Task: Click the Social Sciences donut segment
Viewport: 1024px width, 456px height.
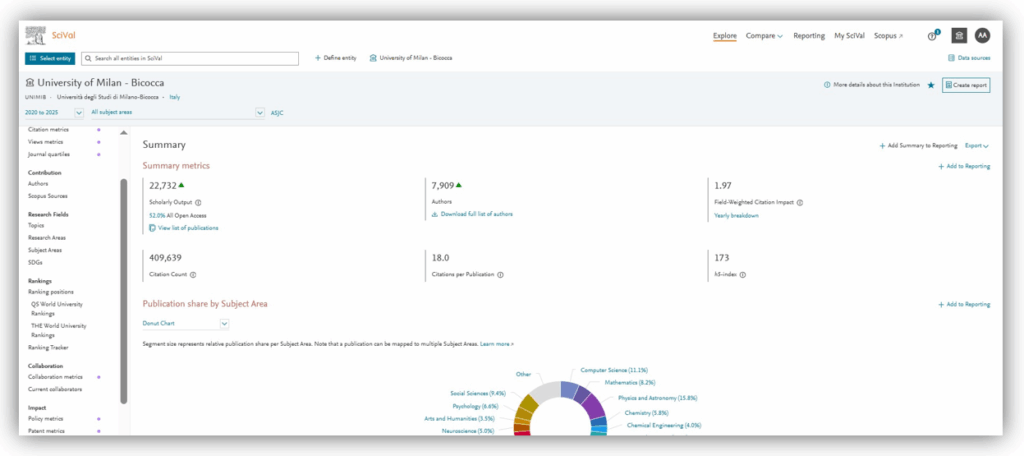Action: click(x=528, y=405)
